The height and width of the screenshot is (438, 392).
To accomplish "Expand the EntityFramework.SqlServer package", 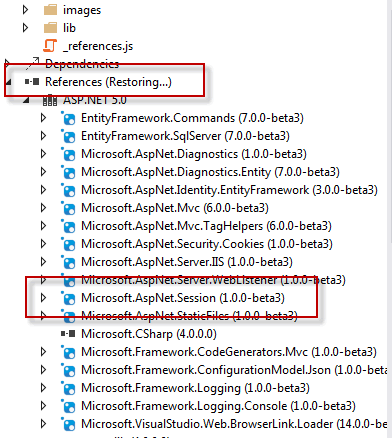I will (x=43, y=136).
